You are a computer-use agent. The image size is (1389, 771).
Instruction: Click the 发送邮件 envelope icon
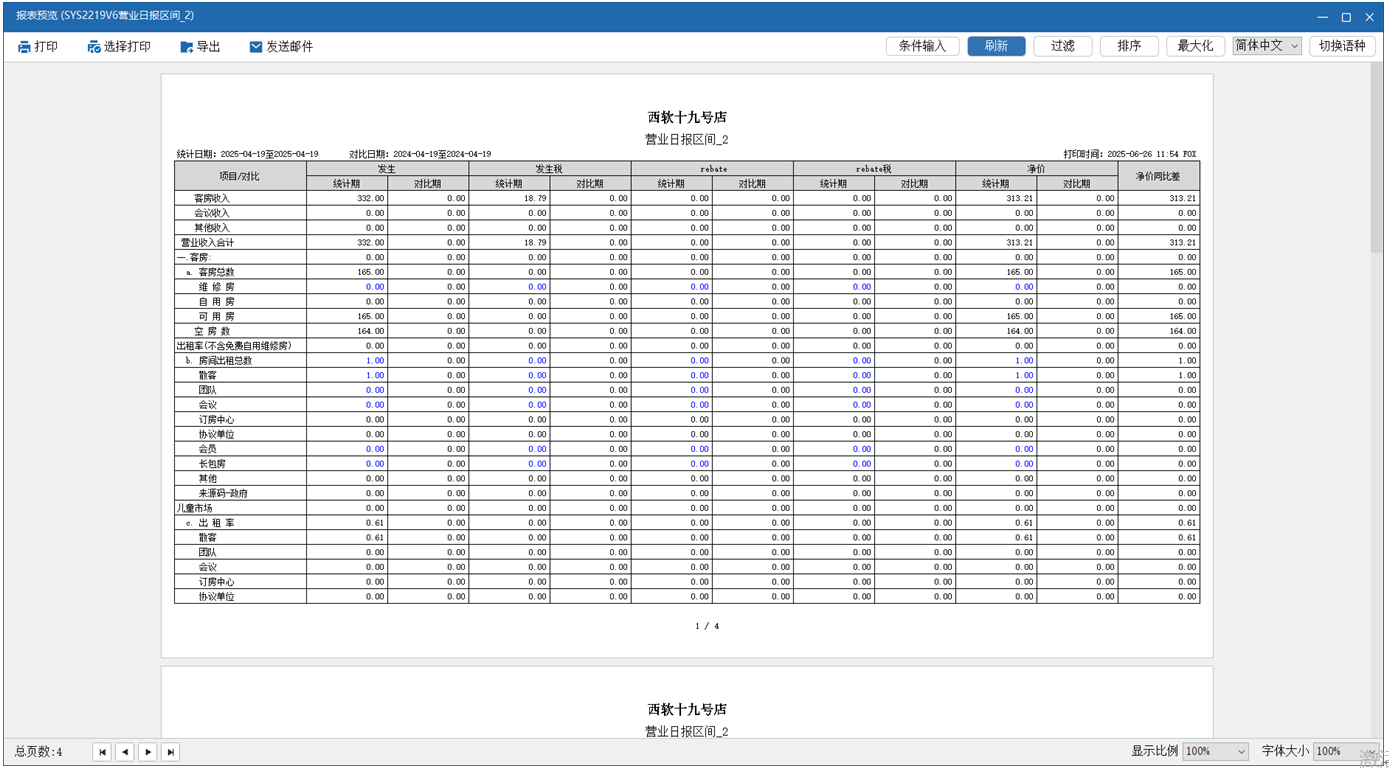coord(256,47)
